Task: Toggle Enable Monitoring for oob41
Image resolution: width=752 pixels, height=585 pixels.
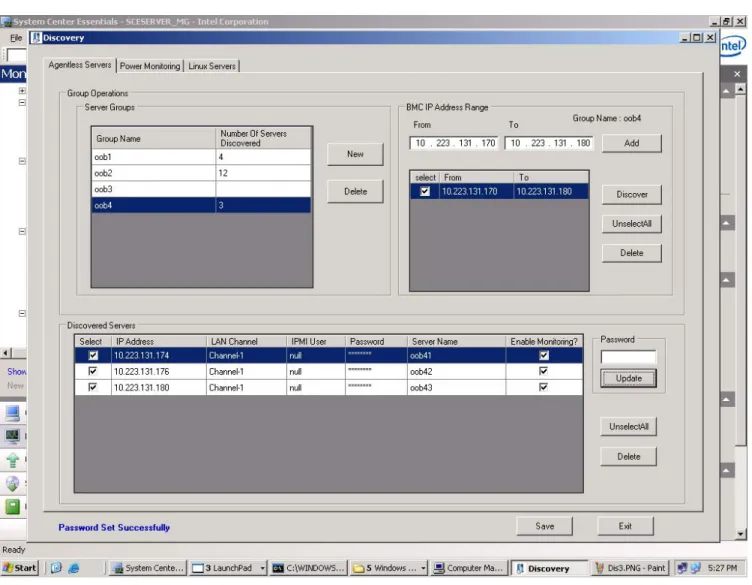Action: point(544,355)
